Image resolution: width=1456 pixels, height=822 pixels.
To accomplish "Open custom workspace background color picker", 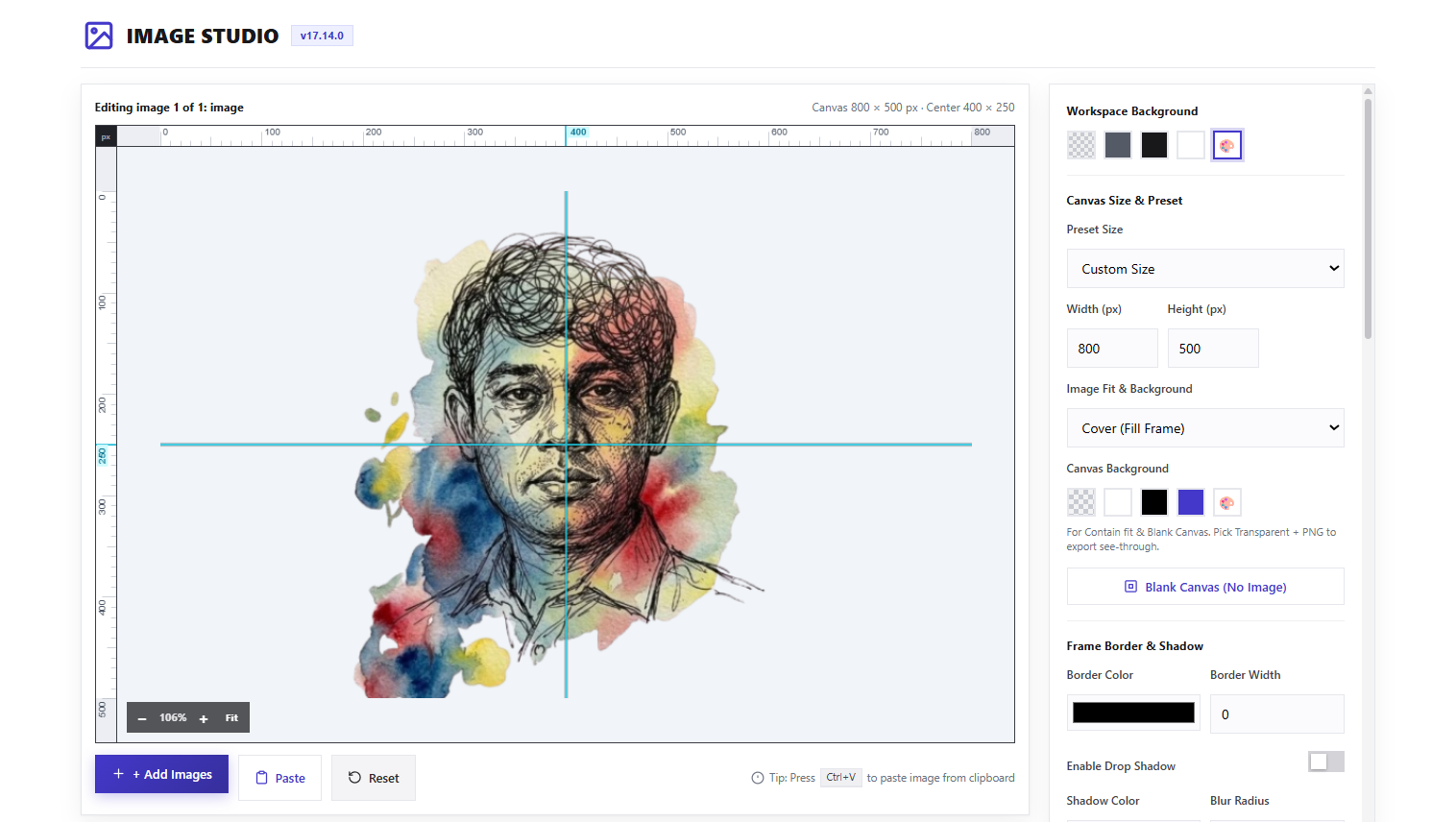I will (x=1227, y=145).
